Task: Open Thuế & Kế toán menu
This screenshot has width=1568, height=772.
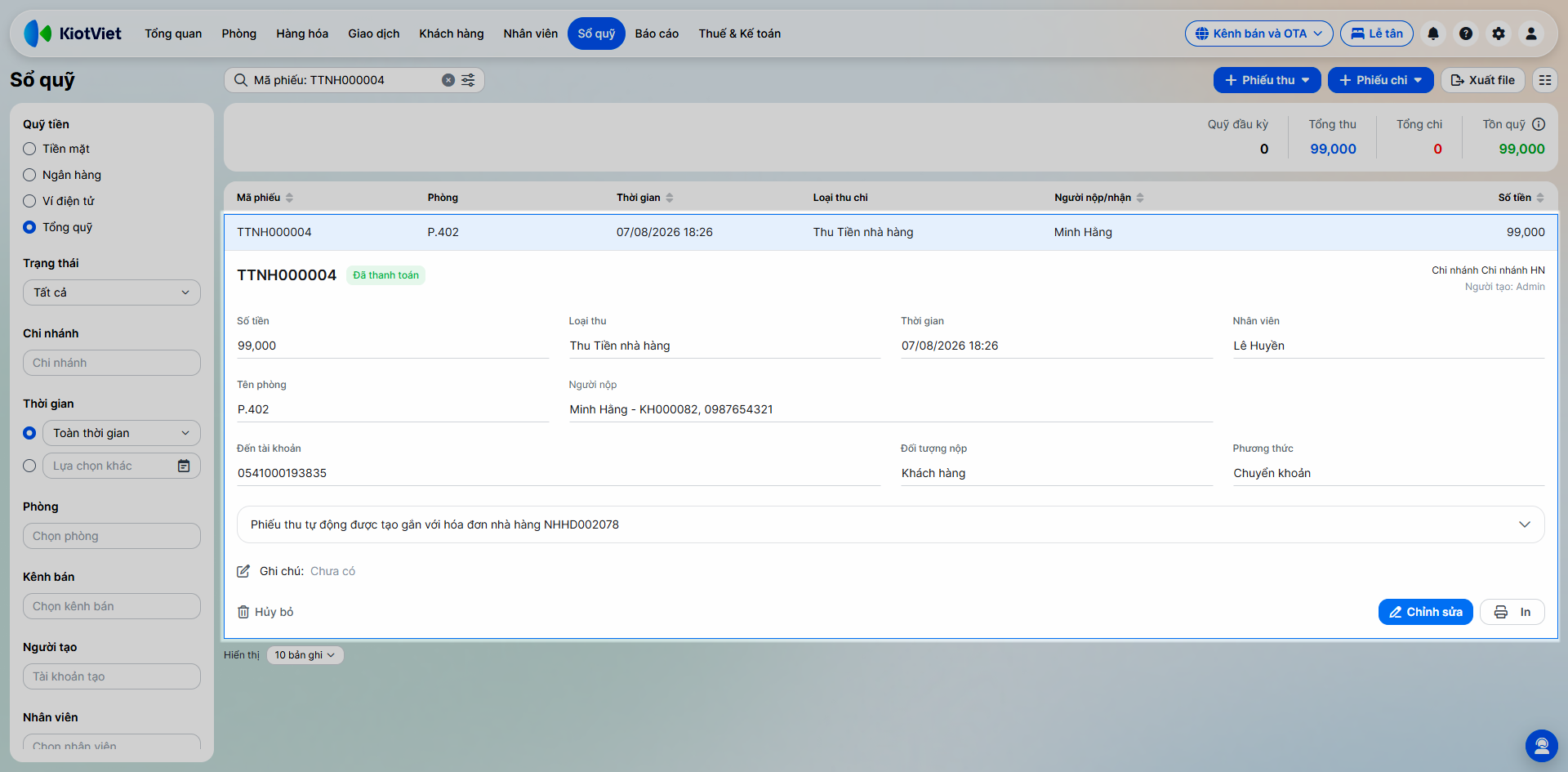Action: (740, 33)
